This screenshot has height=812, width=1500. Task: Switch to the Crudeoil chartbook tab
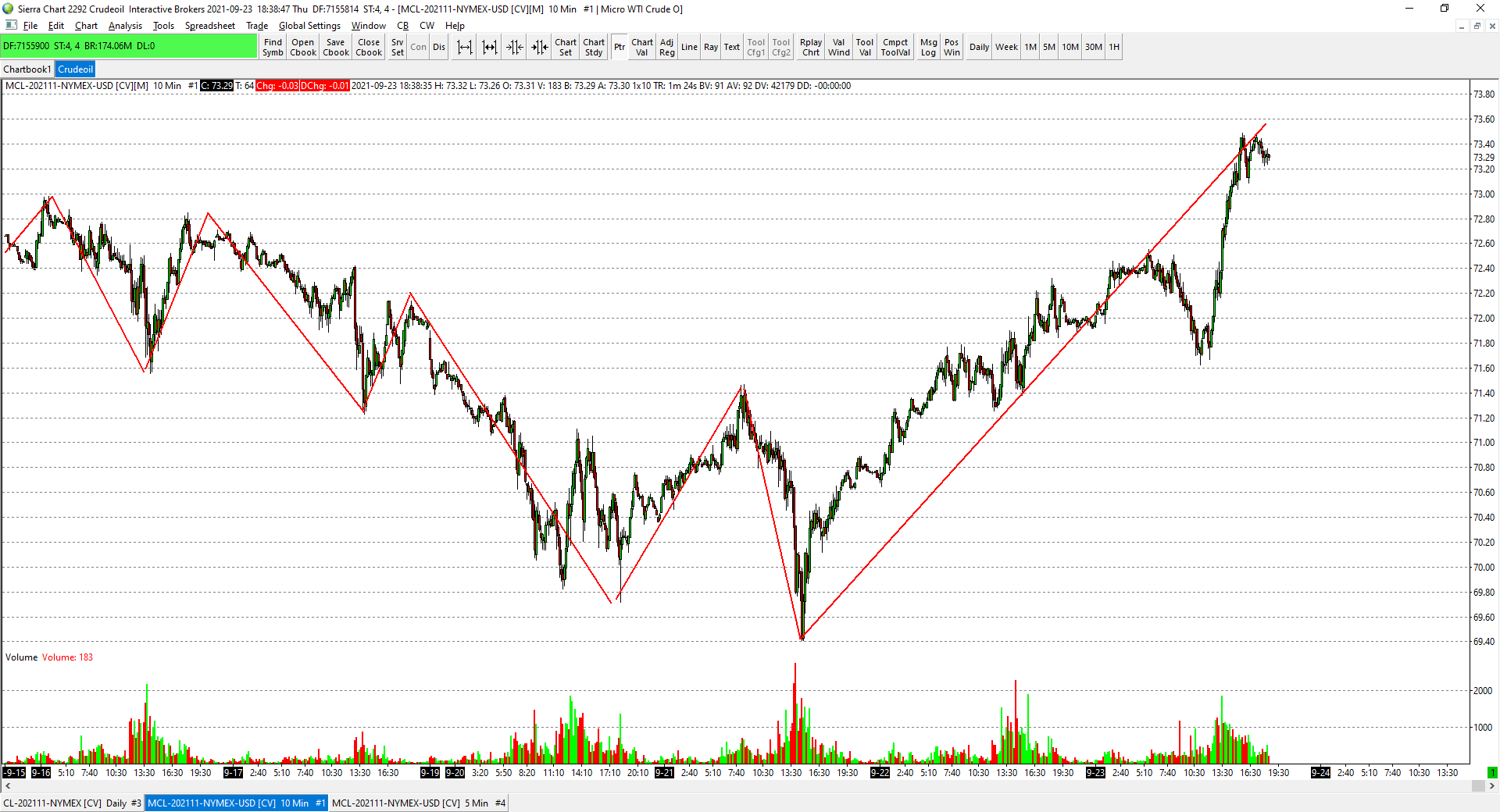tap(75, 69)
